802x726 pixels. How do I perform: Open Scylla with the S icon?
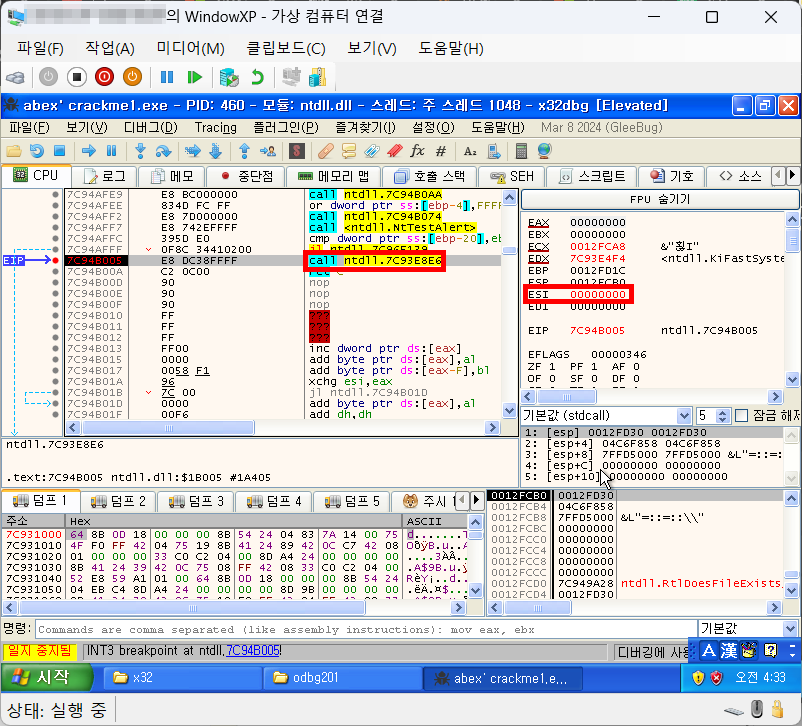(x=297, y=151)
